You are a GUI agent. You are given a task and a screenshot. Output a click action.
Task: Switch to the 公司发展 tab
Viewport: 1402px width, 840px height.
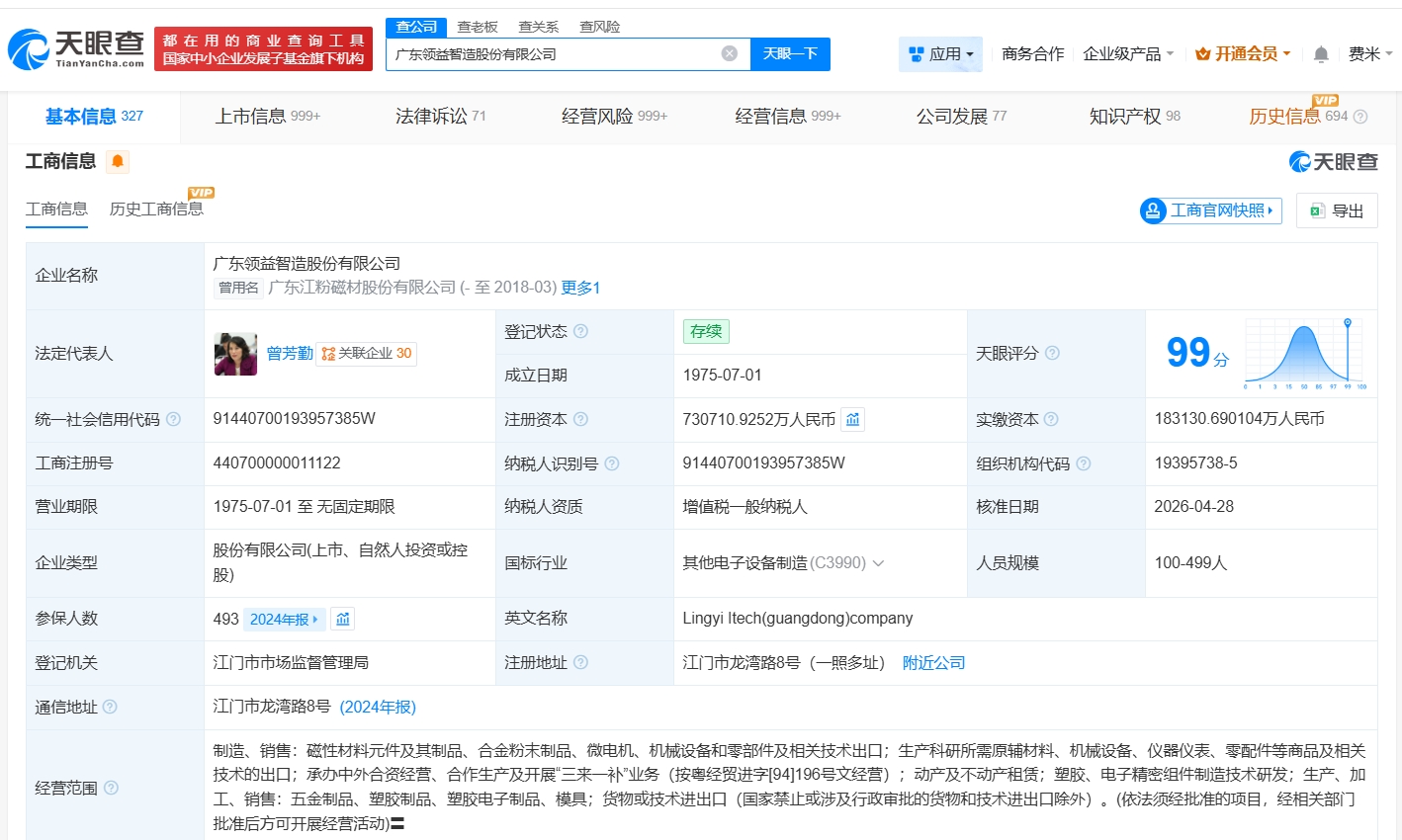coord(962,117)
